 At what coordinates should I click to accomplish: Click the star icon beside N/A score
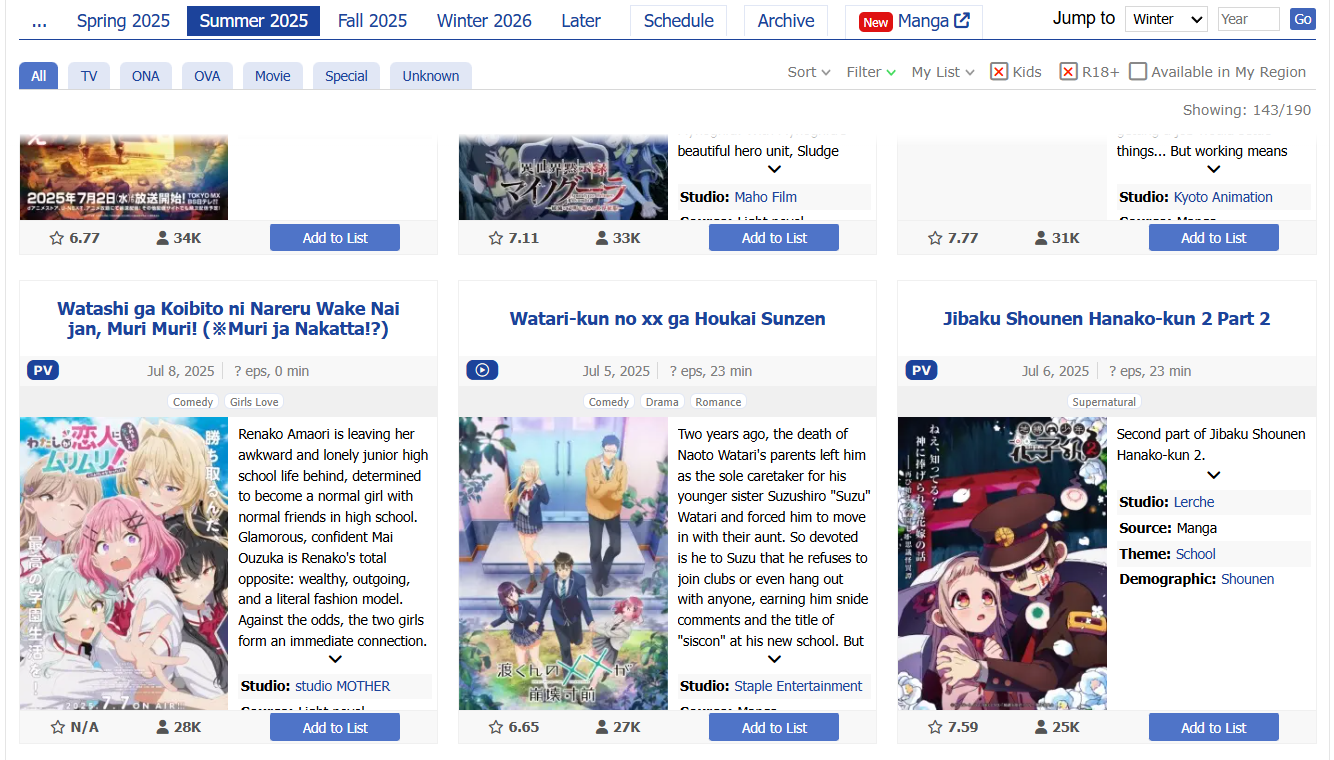click(x=57, y=727)
